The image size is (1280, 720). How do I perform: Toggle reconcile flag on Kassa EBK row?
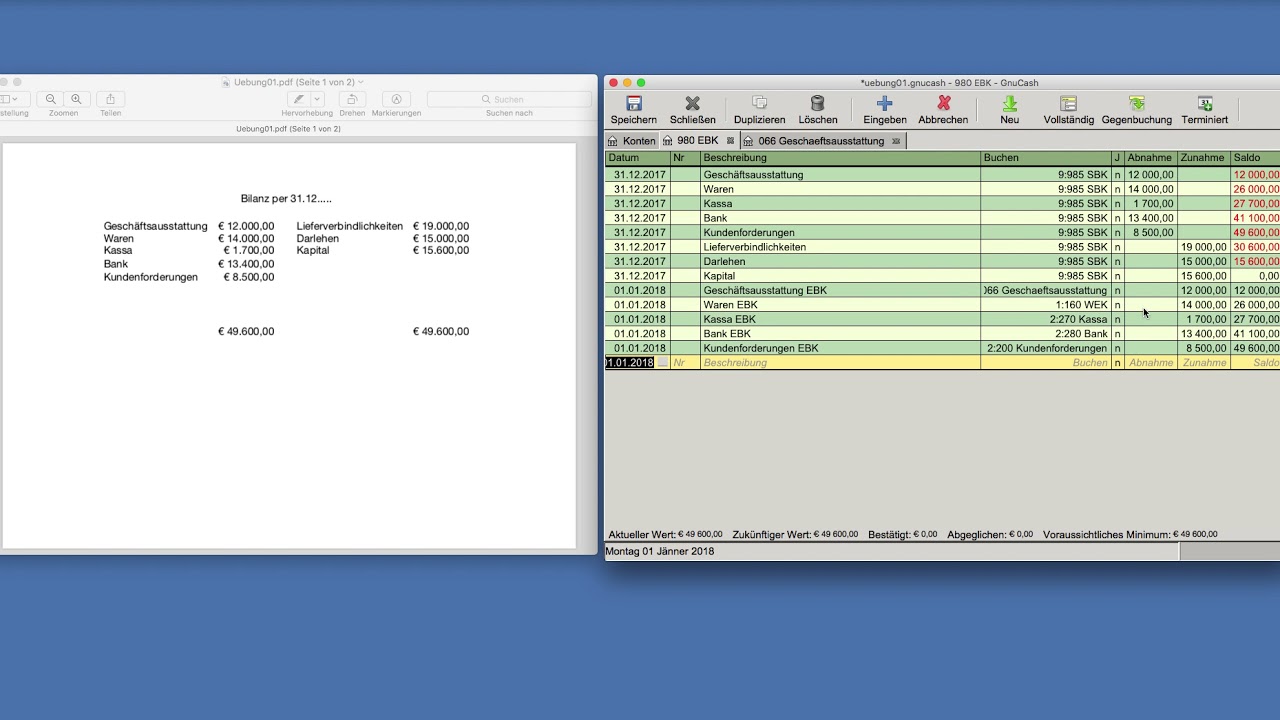[x=1117, y=320]
